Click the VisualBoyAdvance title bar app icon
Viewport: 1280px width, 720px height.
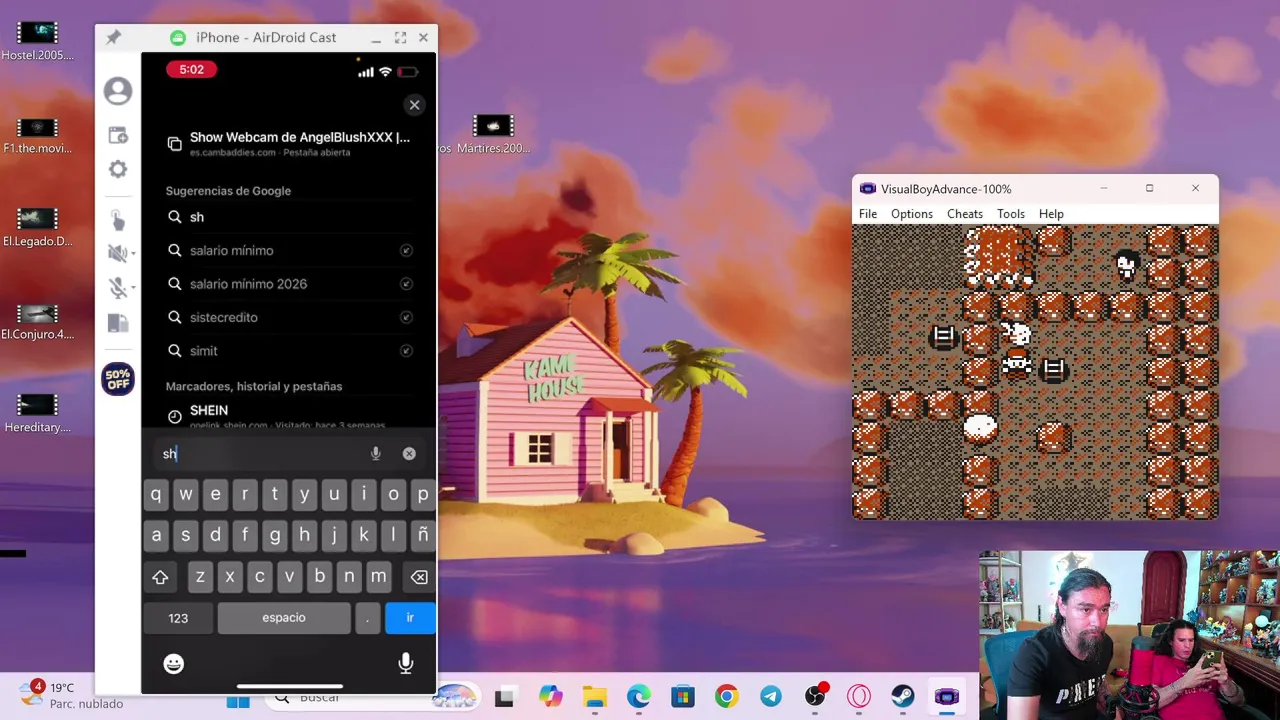click(x=868, y=189)
